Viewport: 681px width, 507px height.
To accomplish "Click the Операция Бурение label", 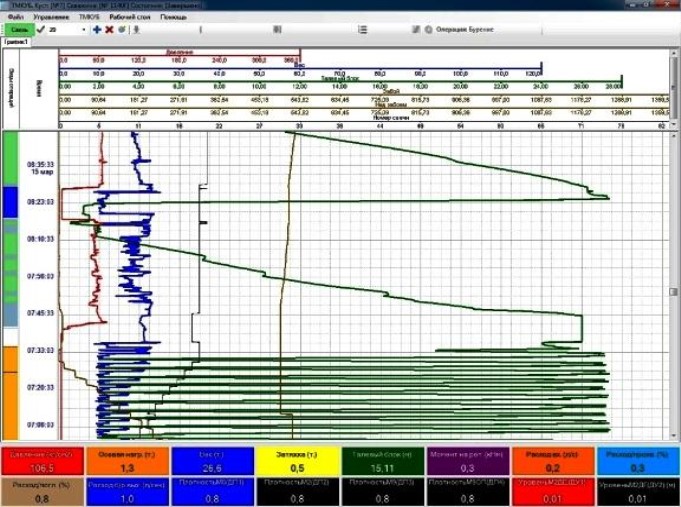I will click(464, 30).
